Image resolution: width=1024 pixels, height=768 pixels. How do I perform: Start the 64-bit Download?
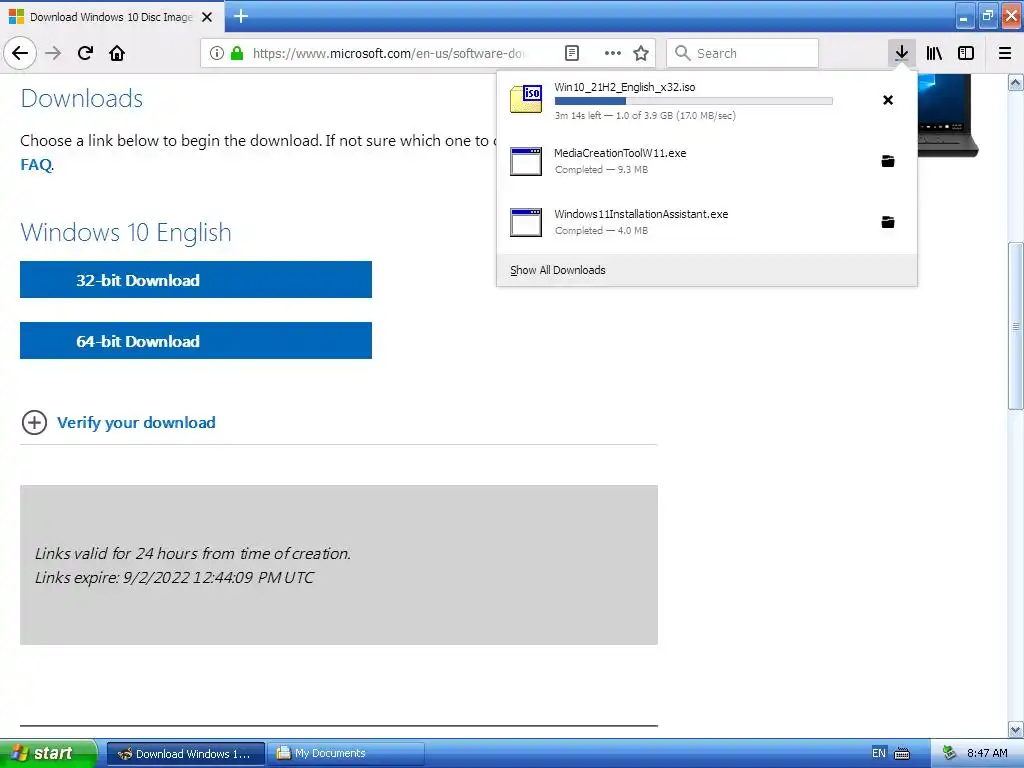(x=196, y=340)
